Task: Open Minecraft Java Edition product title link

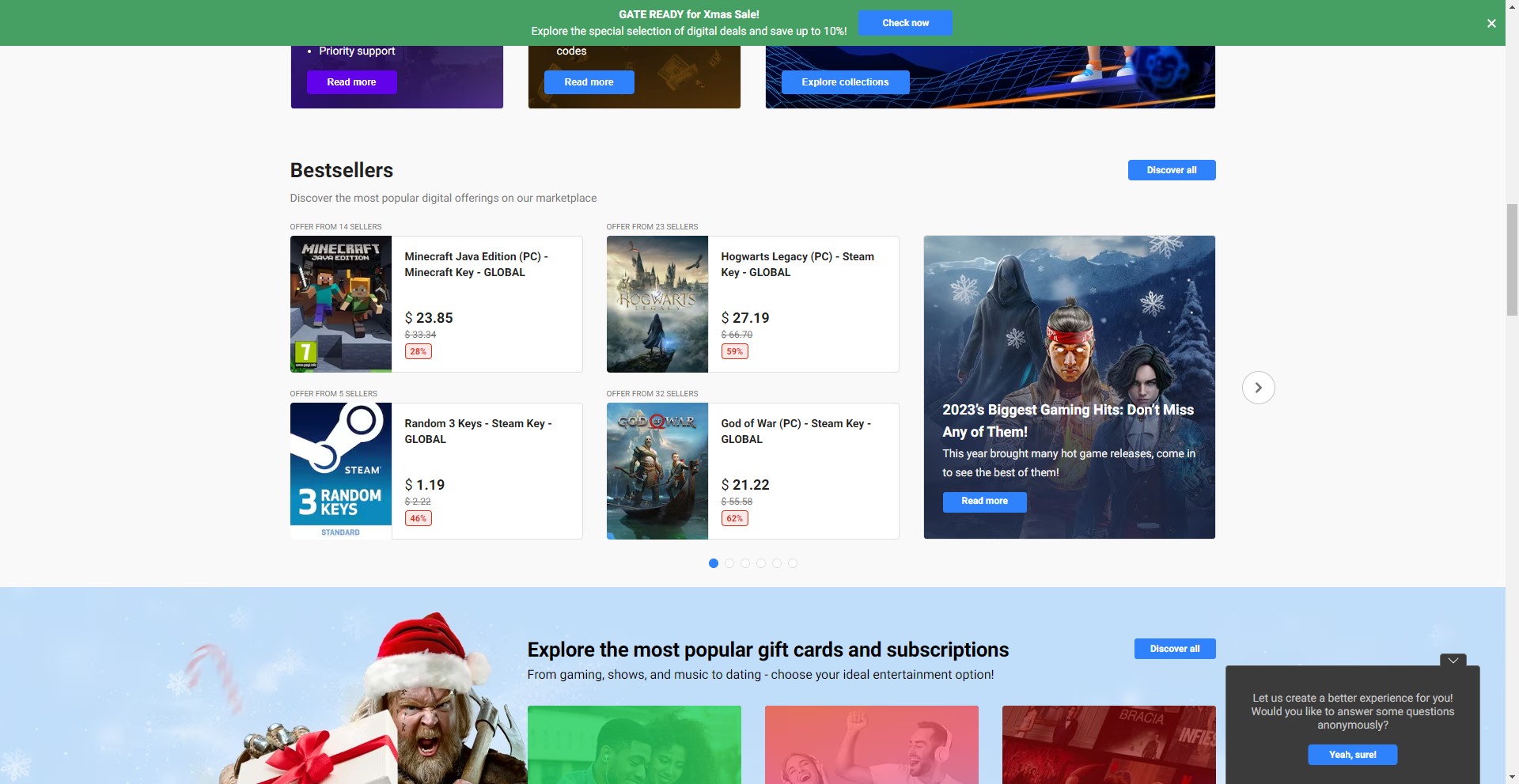Action: 475,264
